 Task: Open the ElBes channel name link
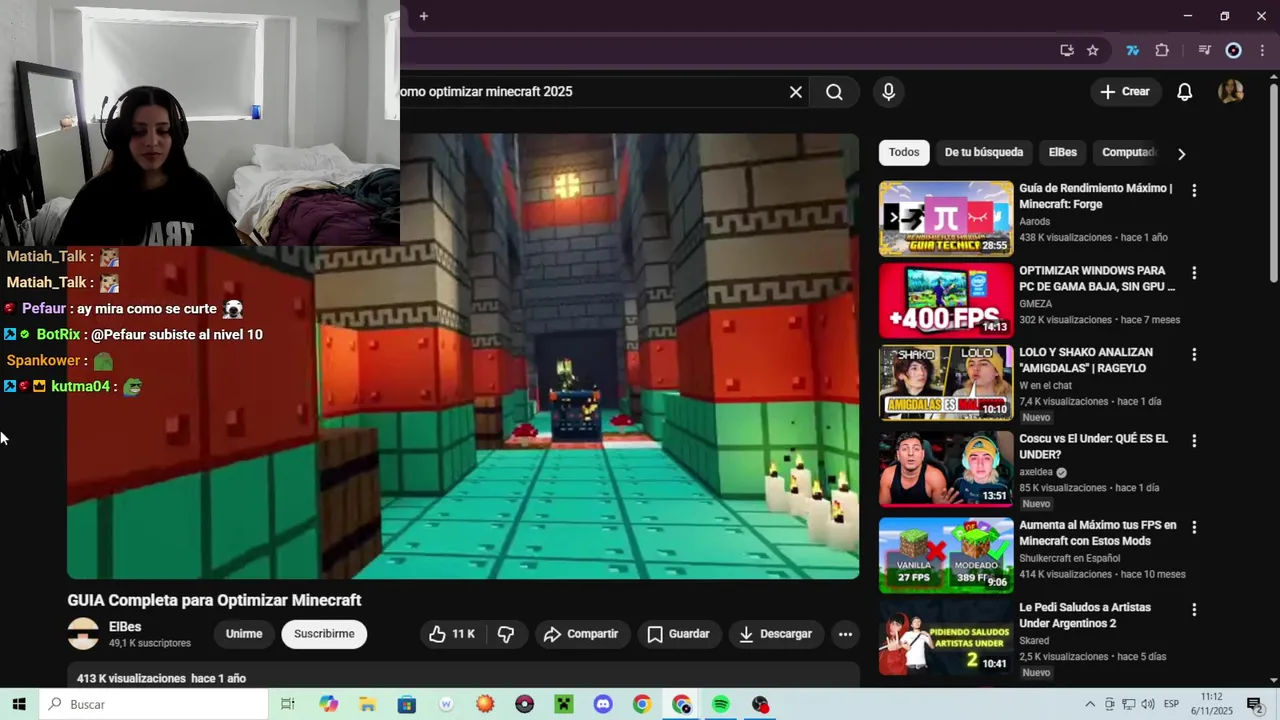coord(125,627)
